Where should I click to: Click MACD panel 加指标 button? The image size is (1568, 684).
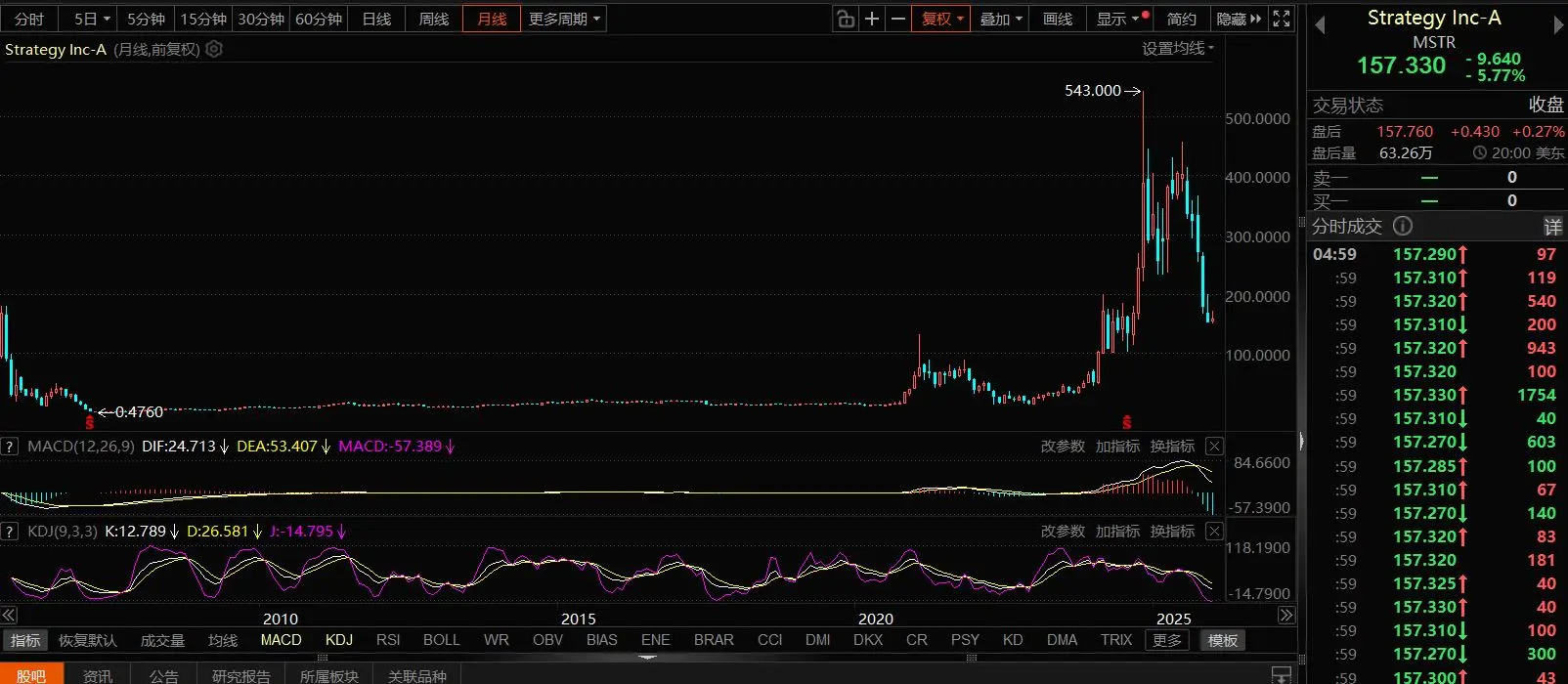tap(1117, 447)
